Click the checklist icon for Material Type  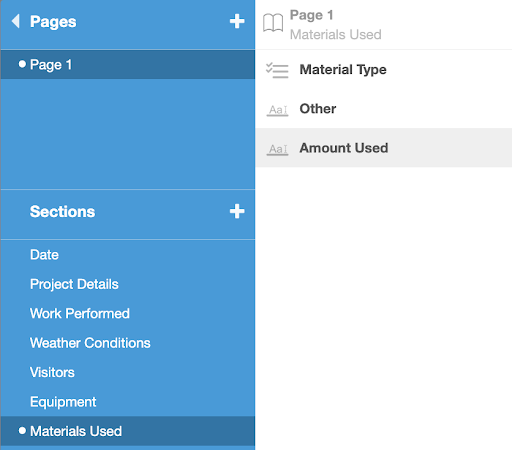pos(277,70)
